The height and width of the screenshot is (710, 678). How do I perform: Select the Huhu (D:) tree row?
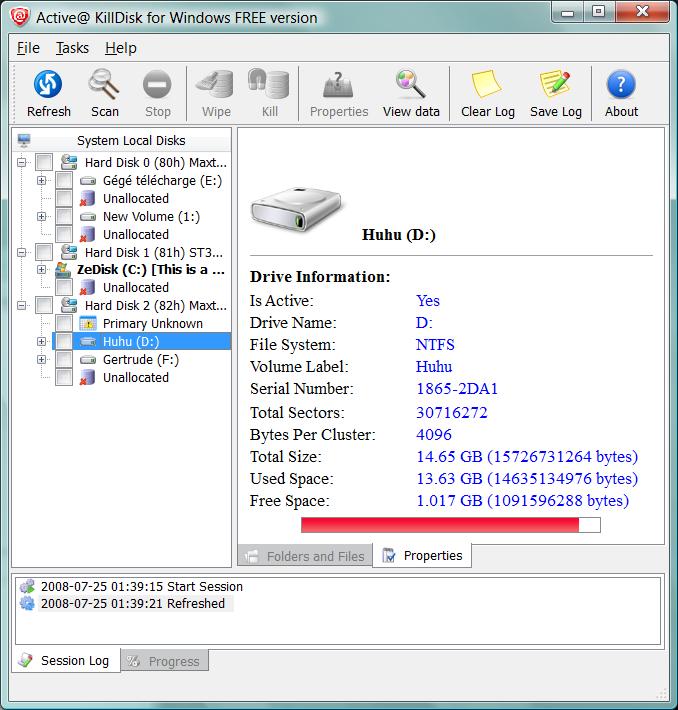[x=141, y=341]
